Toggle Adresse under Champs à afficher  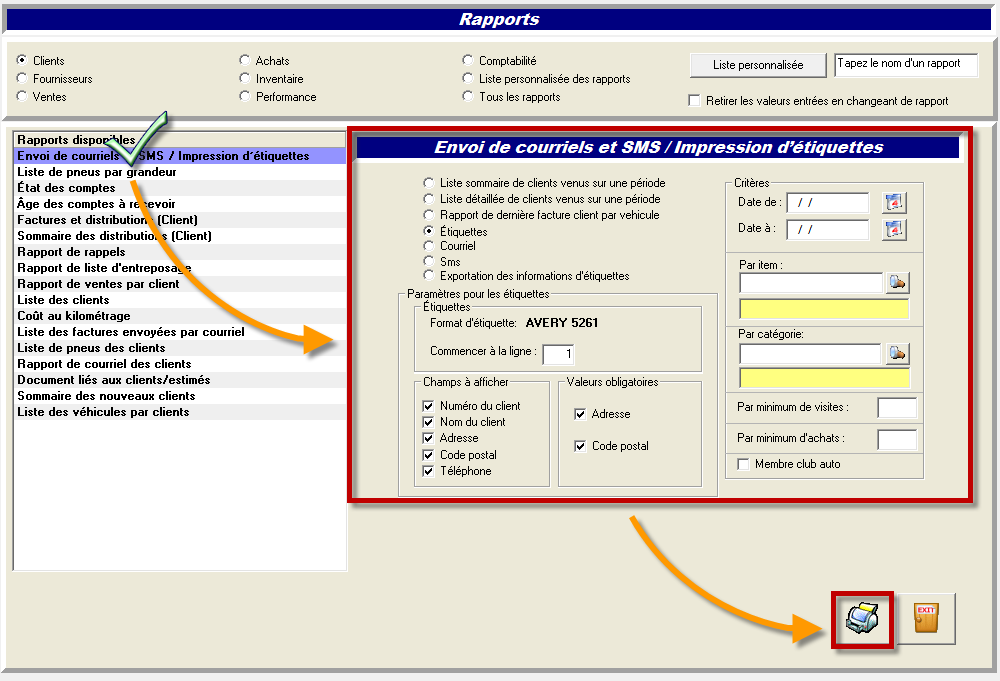pyautogui.click(x=428, y=438)
